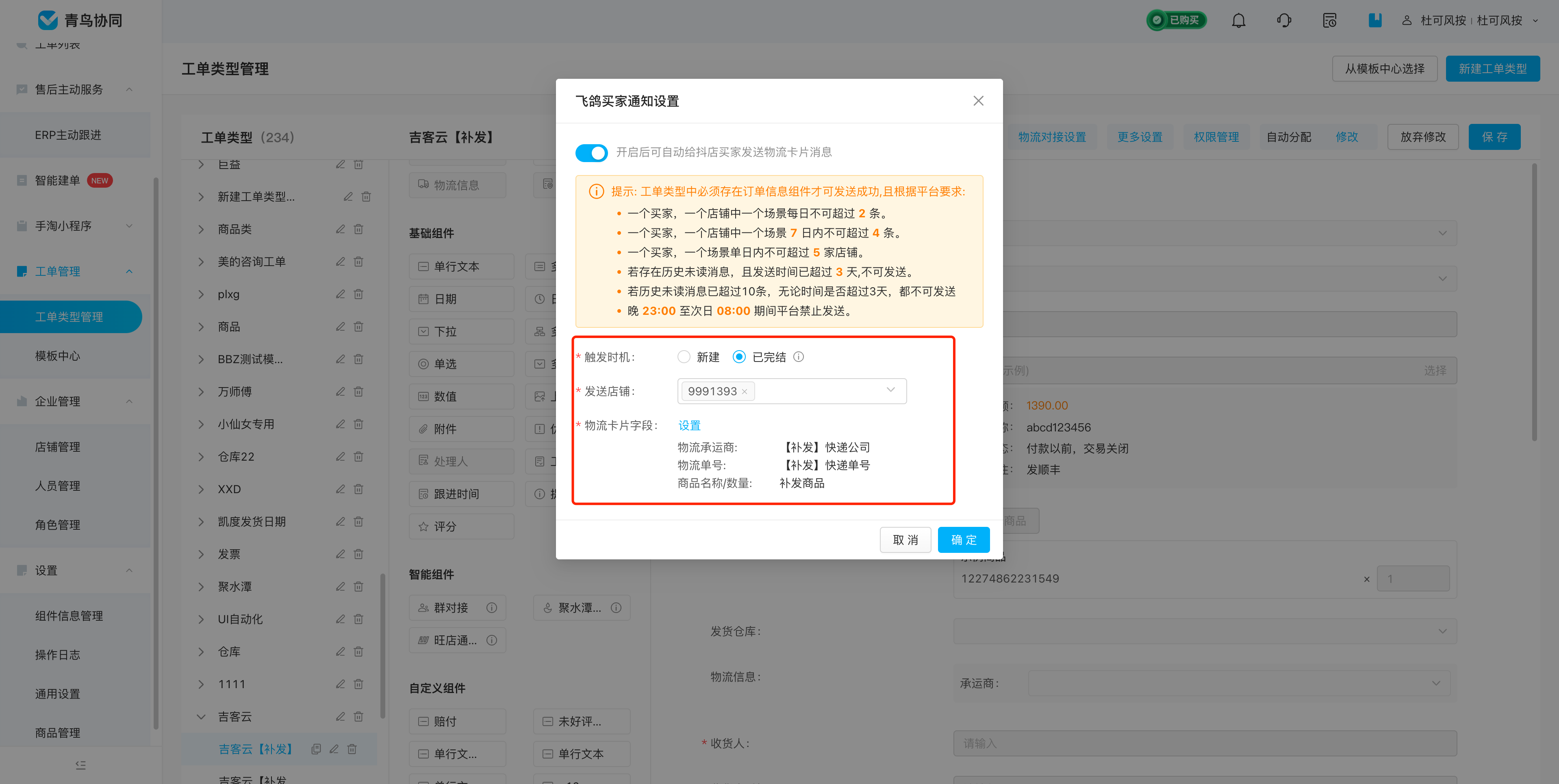Expand the 商品类 tree node
This screenshot has height=784, width=1559.
[201, 229]
